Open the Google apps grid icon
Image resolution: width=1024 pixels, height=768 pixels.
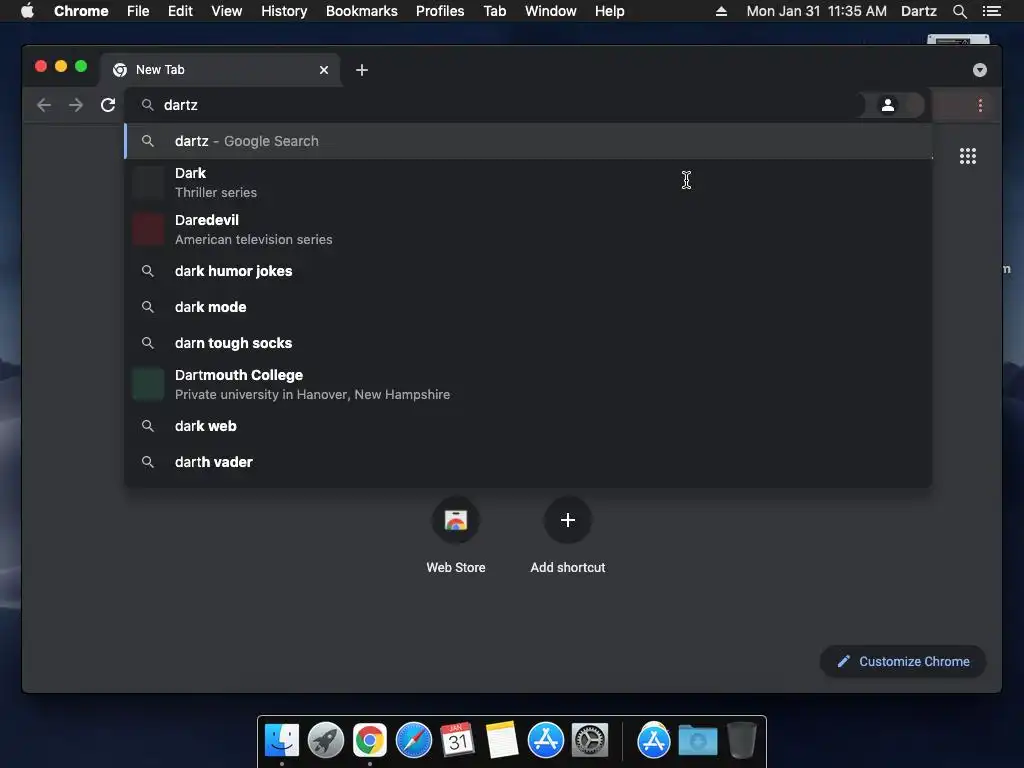968,156
